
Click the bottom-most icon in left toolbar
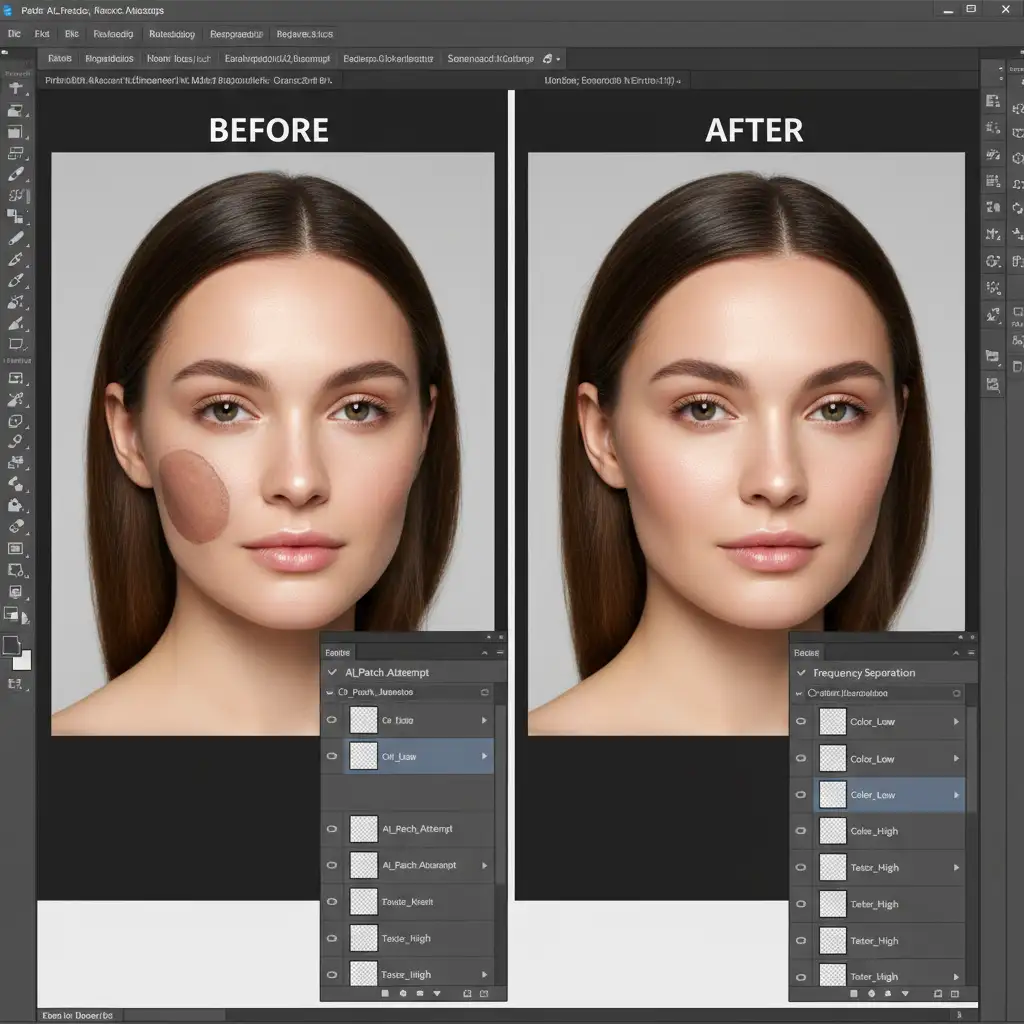(15, 684)
